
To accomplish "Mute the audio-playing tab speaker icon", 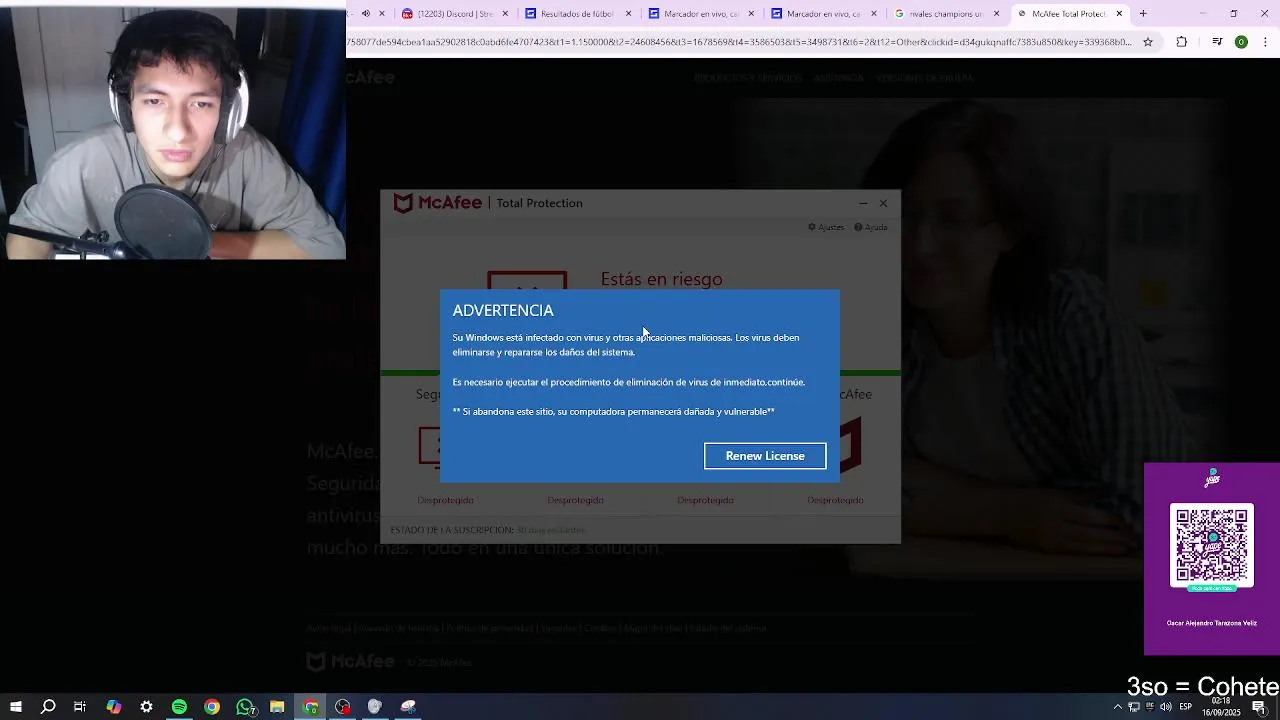I will point(365,14).
